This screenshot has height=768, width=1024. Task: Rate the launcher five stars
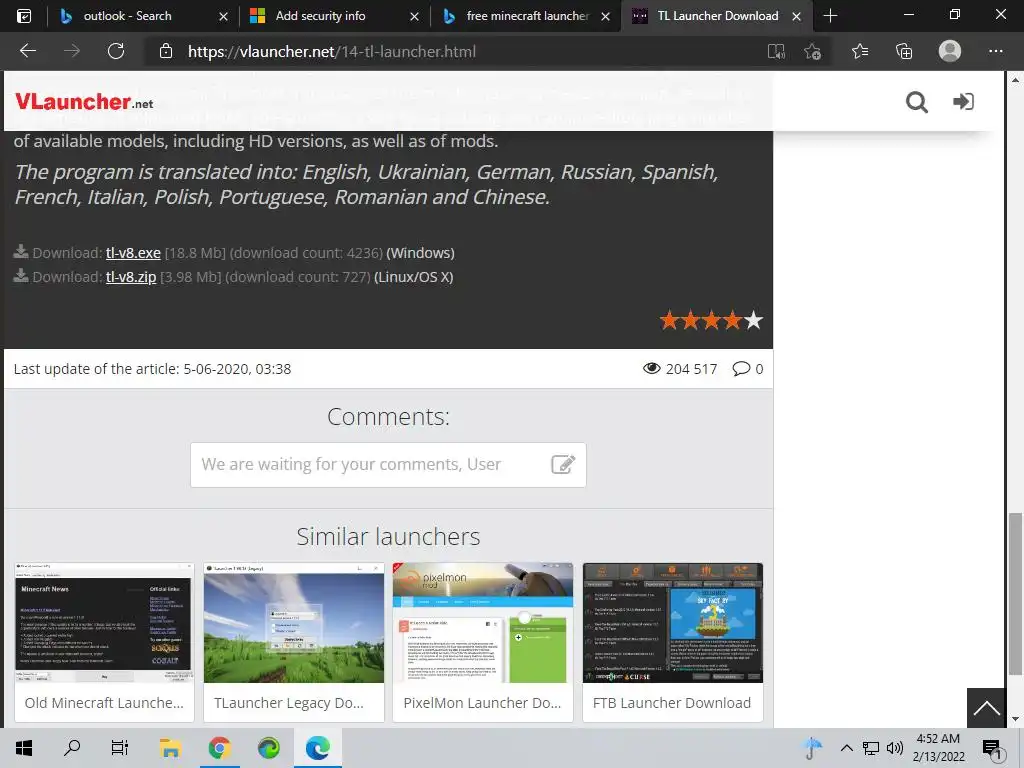point(754,320)
